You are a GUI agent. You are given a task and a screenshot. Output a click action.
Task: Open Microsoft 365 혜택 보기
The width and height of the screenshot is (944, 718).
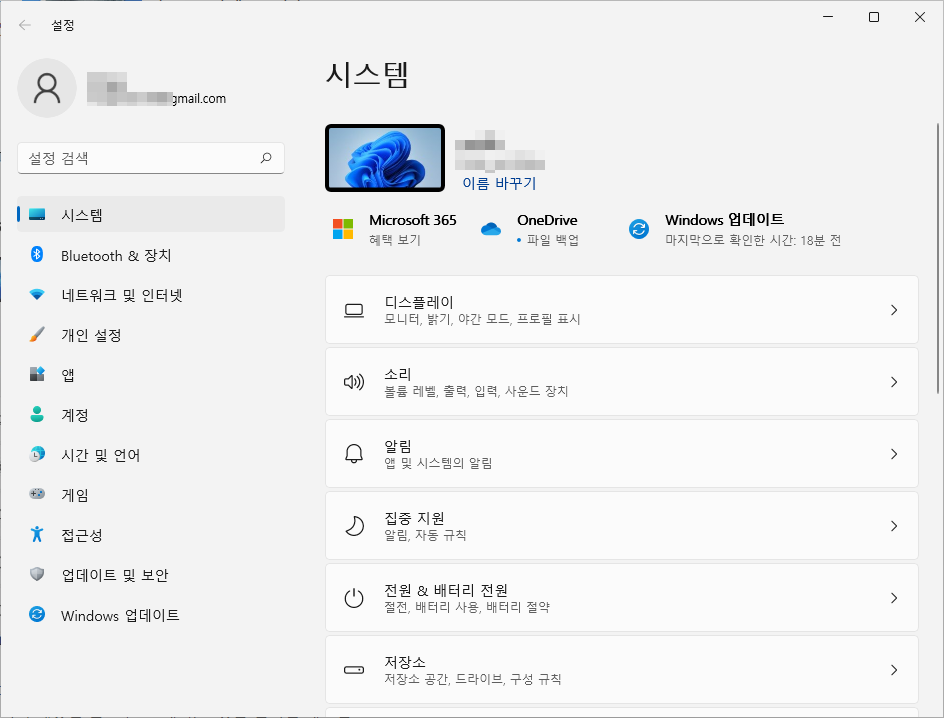395,240
